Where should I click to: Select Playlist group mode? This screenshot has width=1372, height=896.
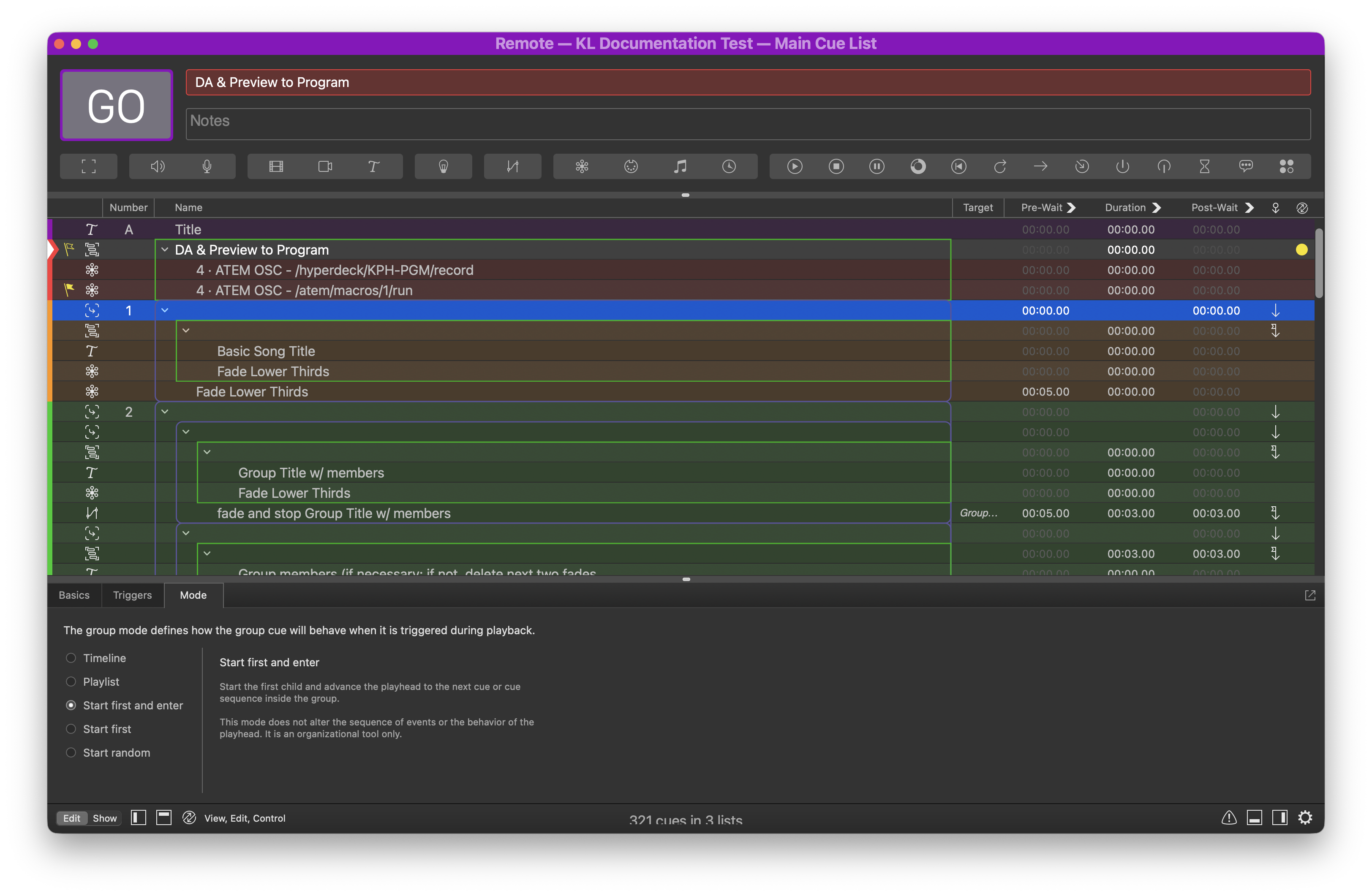pos(71,682)
